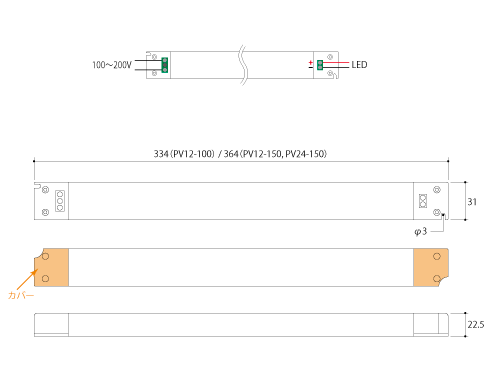Click the 100~200V input label
Screen dimensions: 490x380
(112, 65)
